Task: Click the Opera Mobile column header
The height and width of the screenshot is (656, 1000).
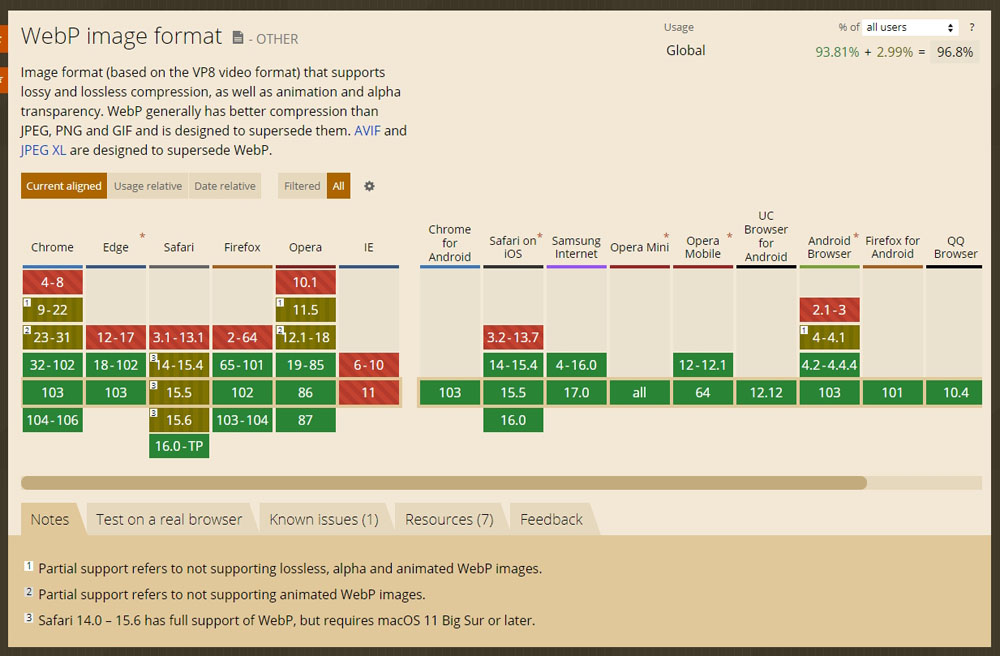Action: (703, 247)
